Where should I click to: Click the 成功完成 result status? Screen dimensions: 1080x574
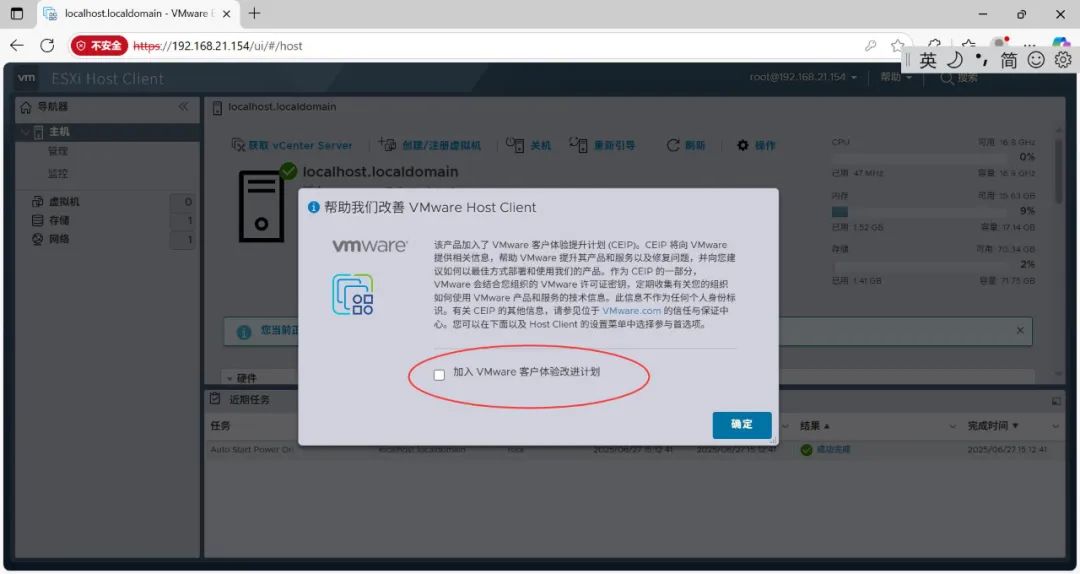point(833,449)
